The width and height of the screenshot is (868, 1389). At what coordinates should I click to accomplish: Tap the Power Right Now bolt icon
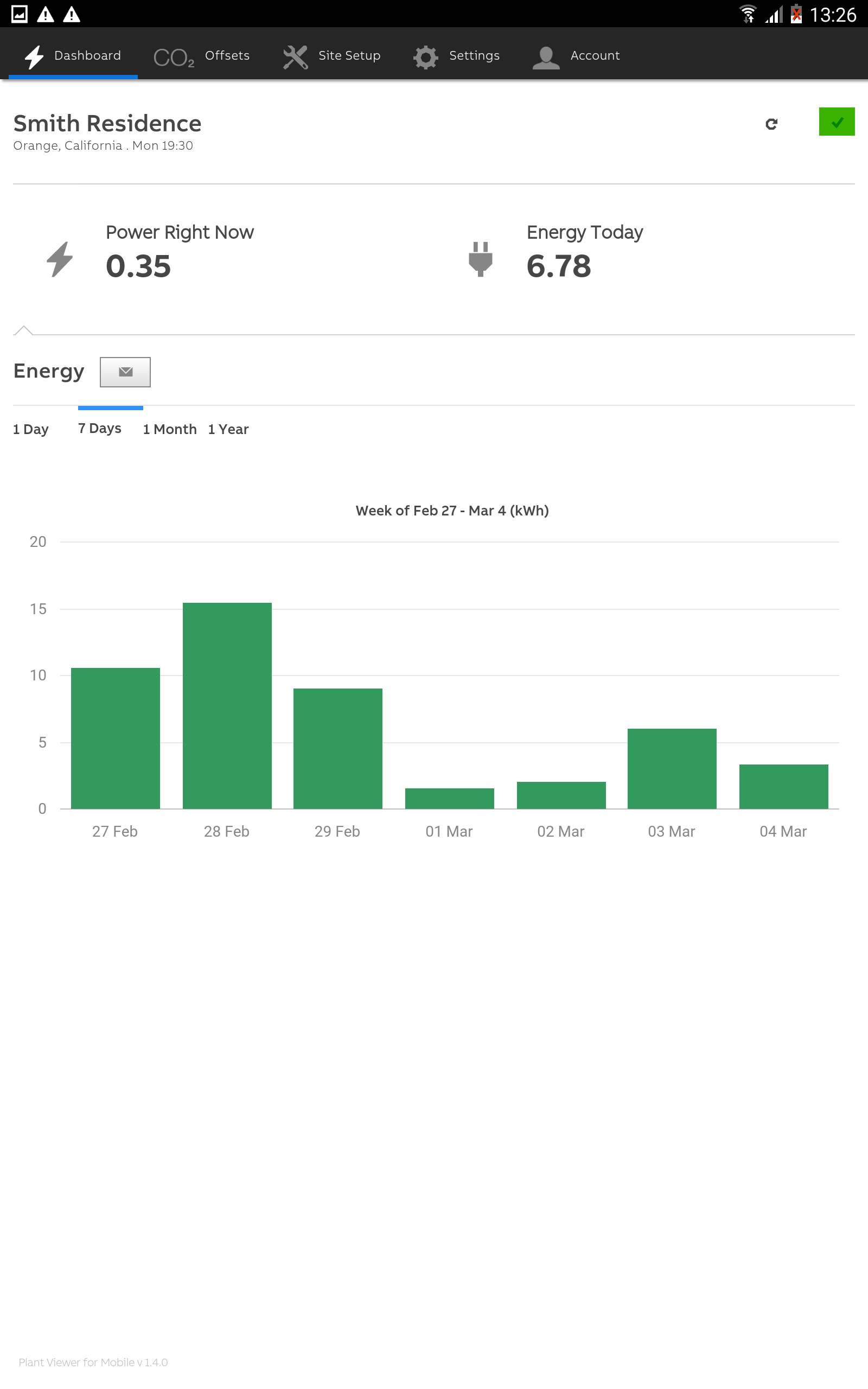(x=60, y=259)
